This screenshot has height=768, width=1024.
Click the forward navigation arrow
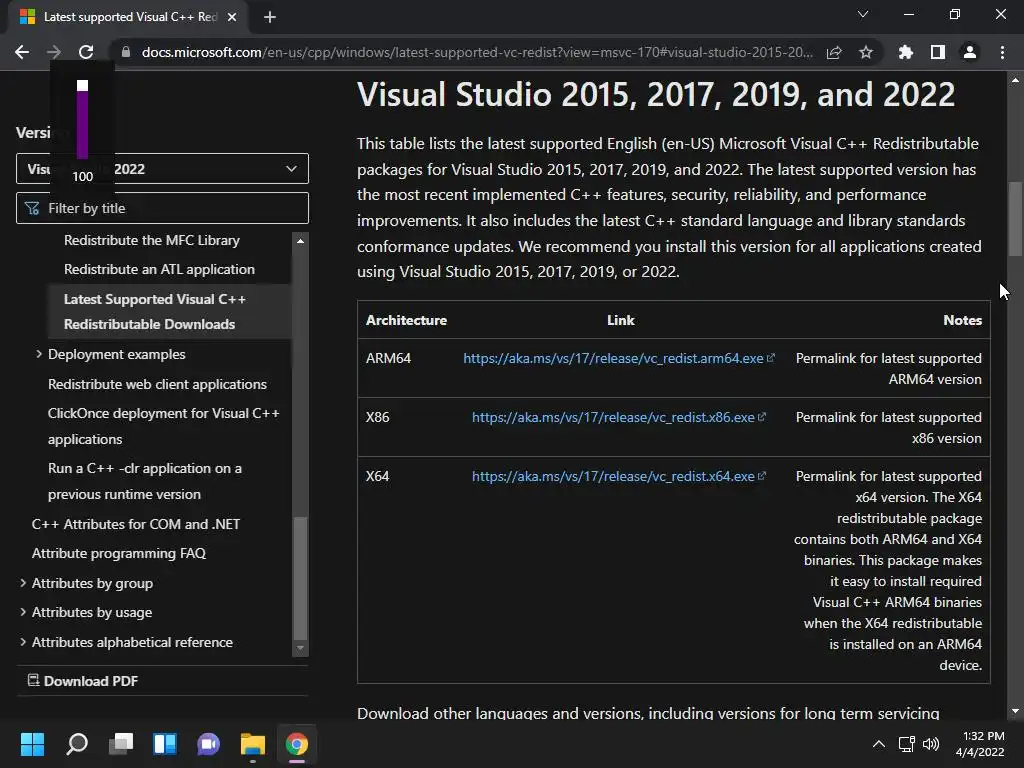(54, 52)
